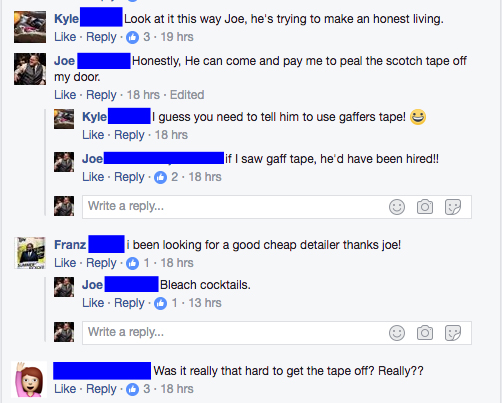Open sticker icon in second reply box
Viewport: 502px width, 403px height.
(x=453, y=333)
